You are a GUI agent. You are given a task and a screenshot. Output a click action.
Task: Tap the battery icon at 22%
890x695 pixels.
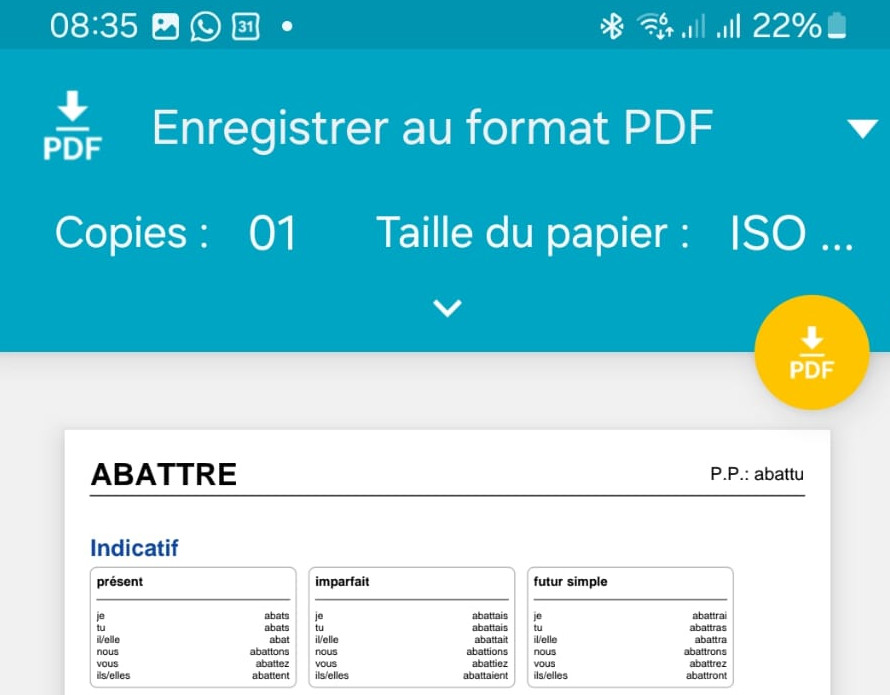[x=837, y=26]
